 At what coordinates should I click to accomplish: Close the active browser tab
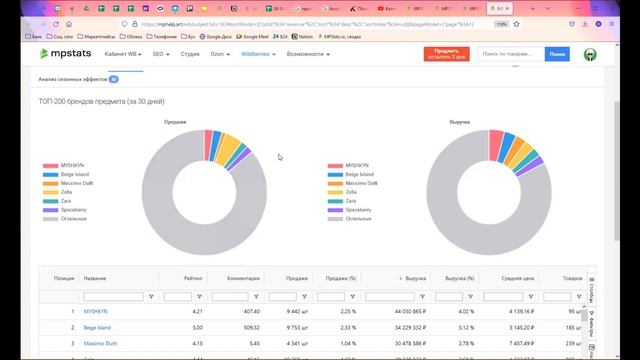[507, 8]
